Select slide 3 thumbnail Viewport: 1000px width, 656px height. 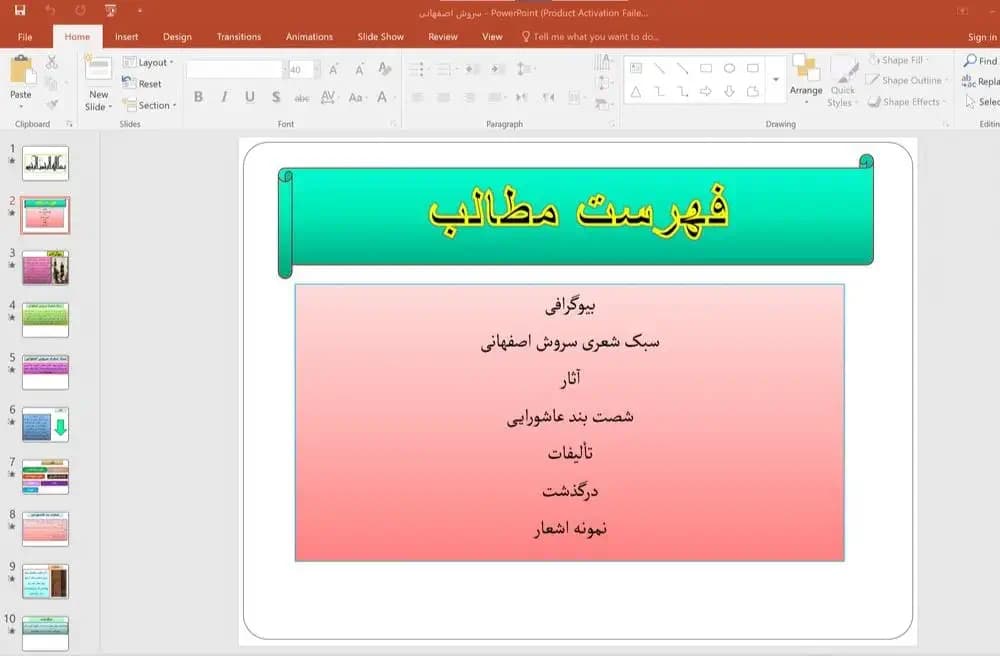[45, 267]
